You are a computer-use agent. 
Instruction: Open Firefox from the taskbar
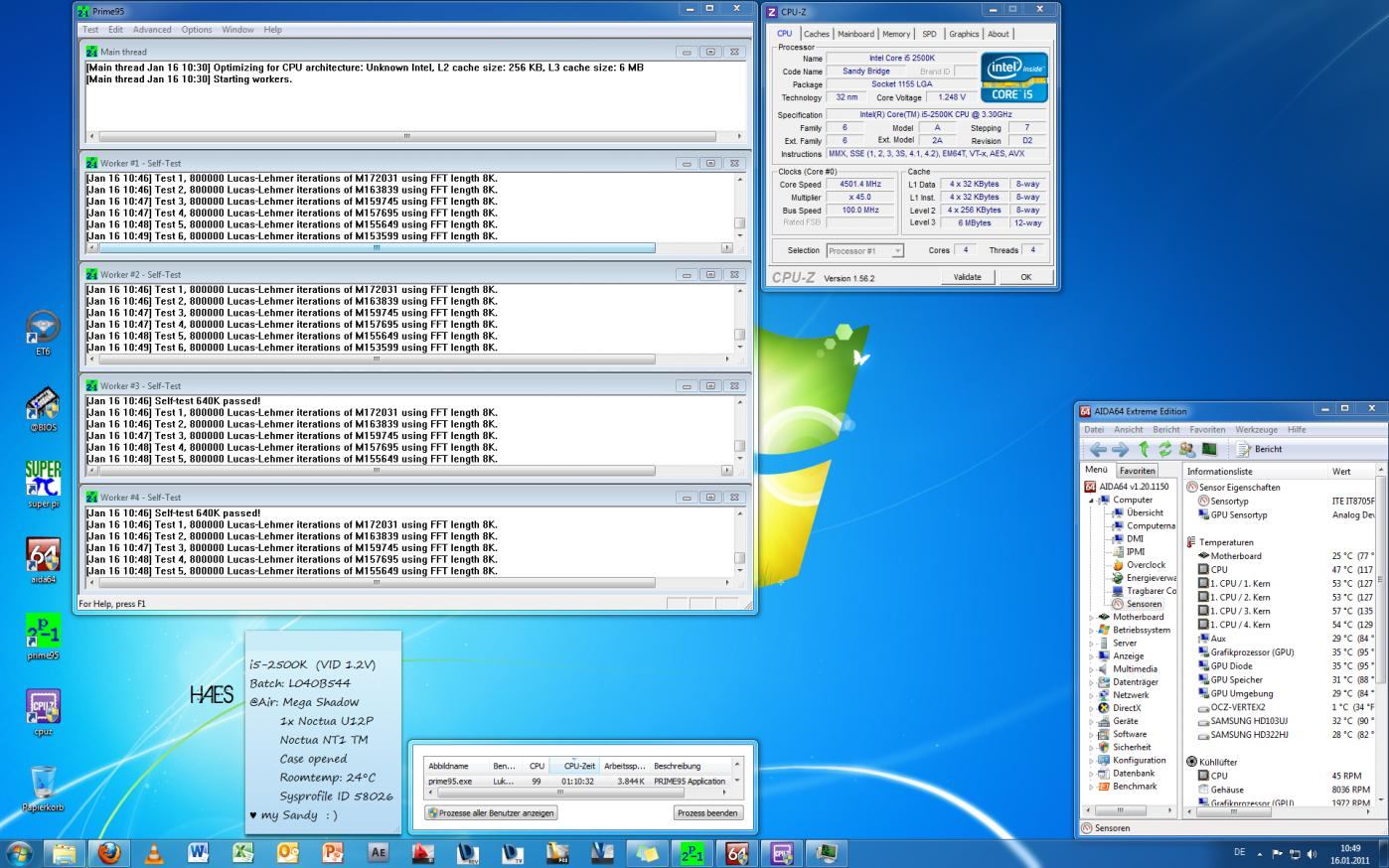108,852
